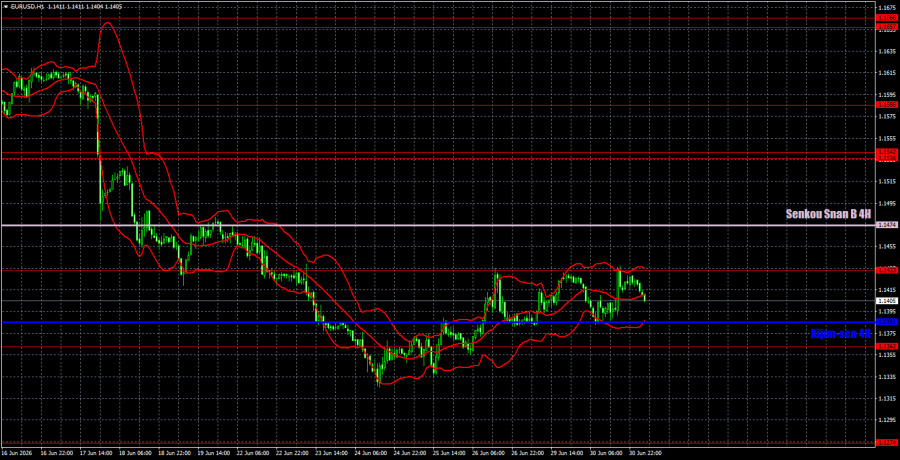The height and width of the screenshot is (460, 900).
Task: Click the 17 Jun 14:00 time label
Action: click(x=95, y=453)
